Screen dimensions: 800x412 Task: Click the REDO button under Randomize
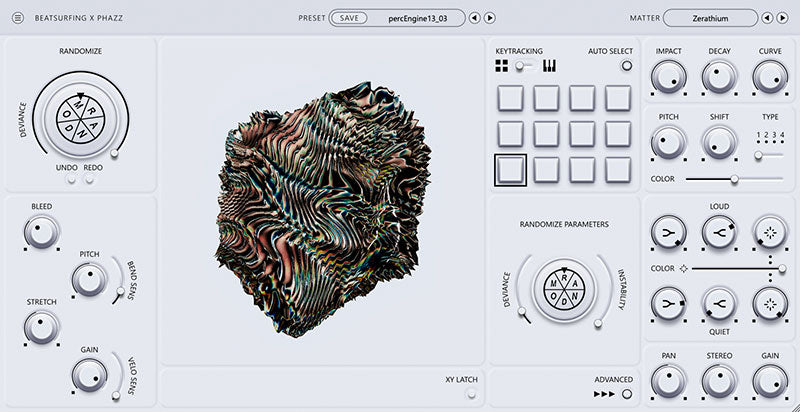pos(88,181)
